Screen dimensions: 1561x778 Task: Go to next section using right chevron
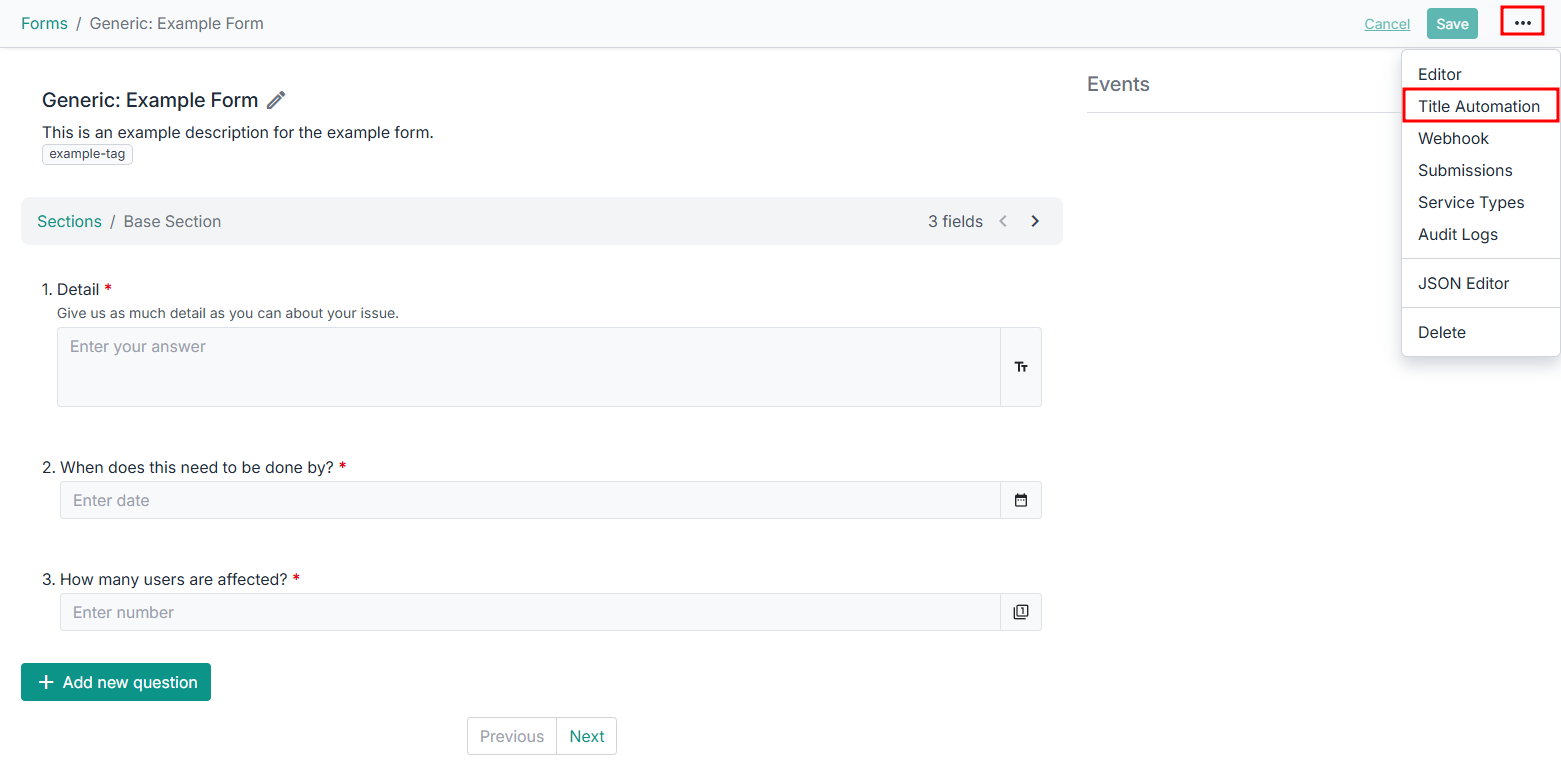click(1035, 221)
